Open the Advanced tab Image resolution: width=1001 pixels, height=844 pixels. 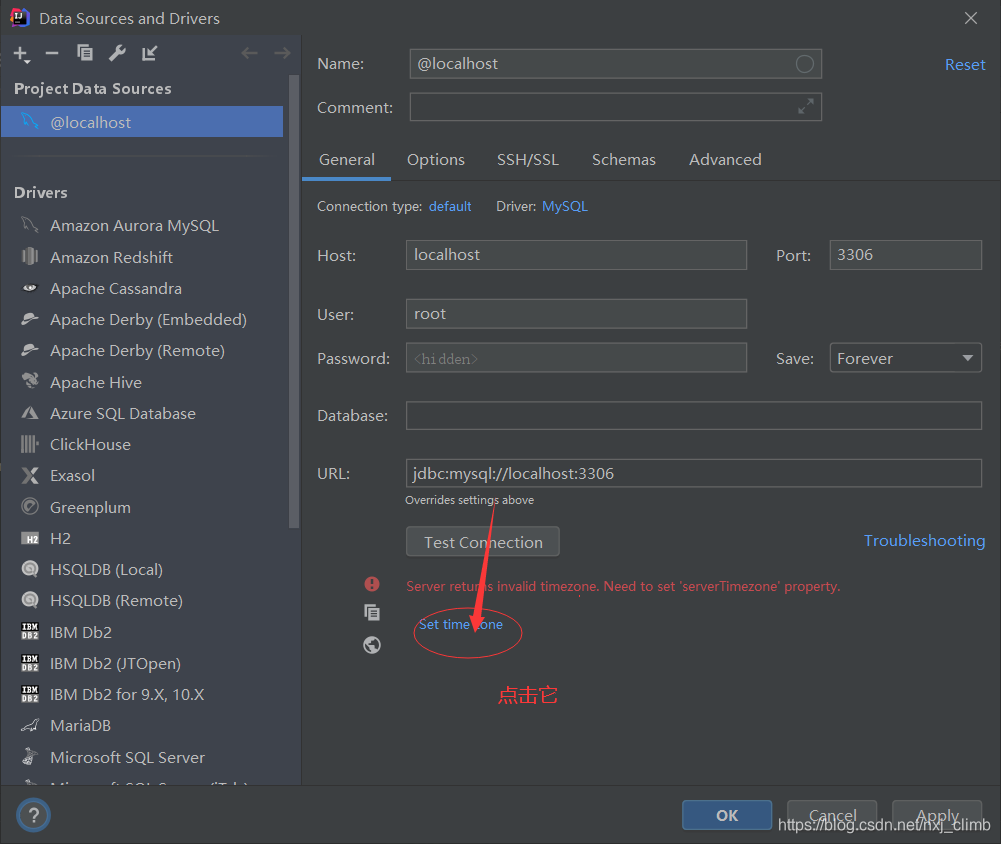tap(725, 160)
